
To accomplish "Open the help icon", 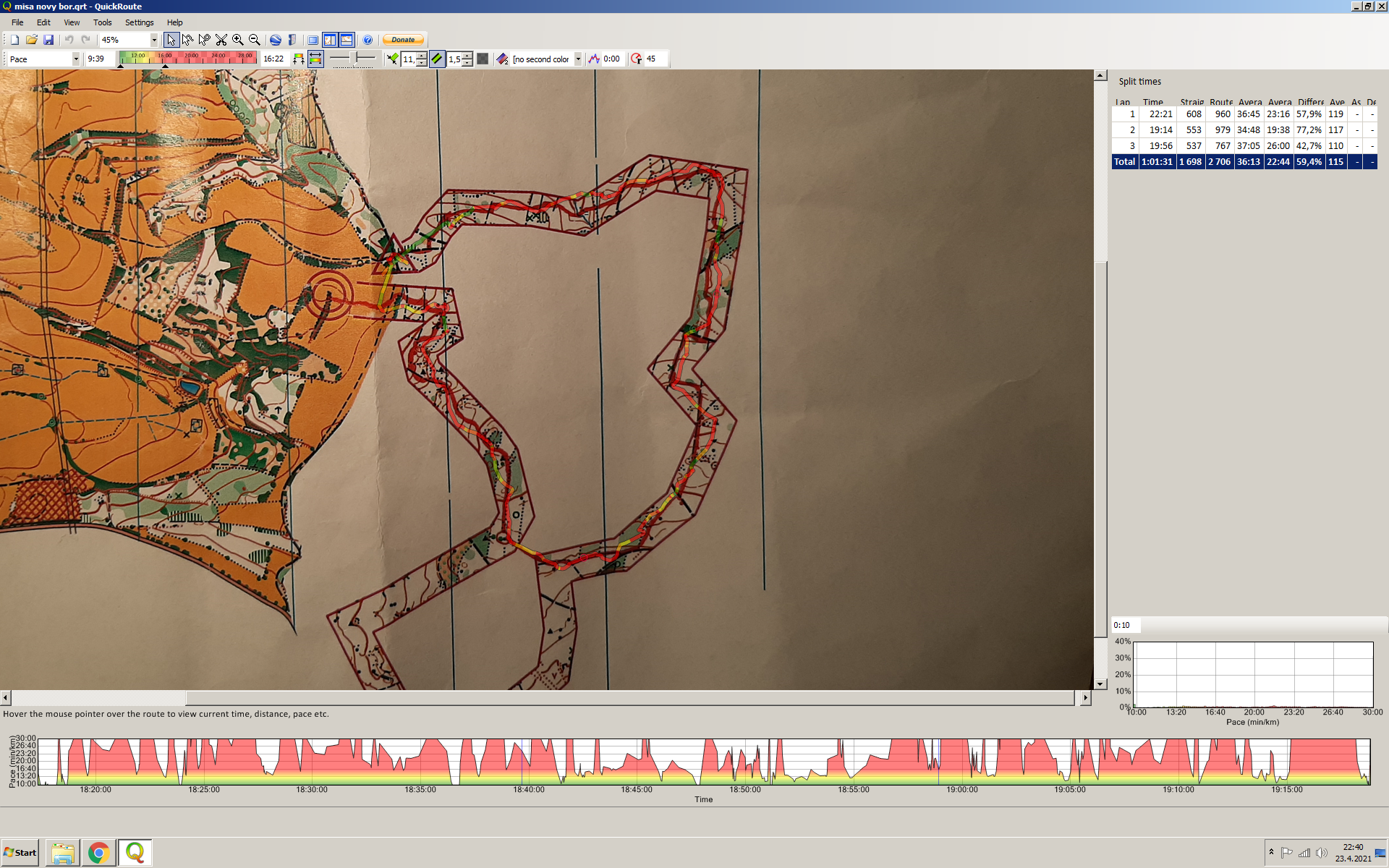I will pos(368,40).
